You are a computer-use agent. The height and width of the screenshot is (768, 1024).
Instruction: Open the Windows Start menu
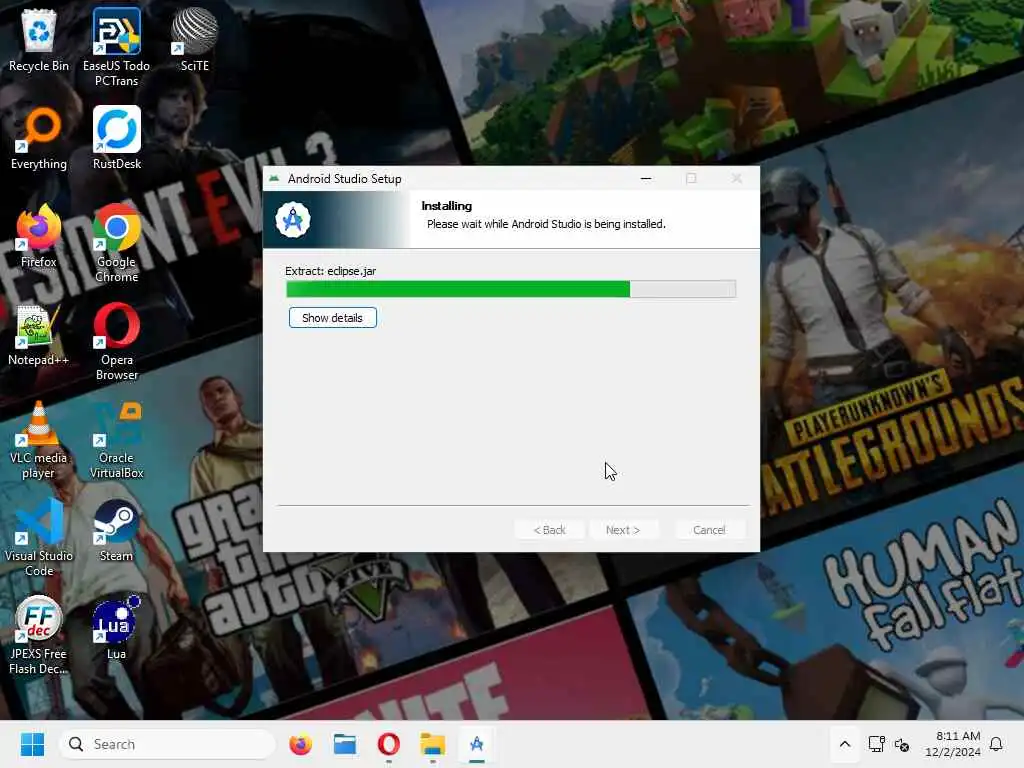click(32, 744)
